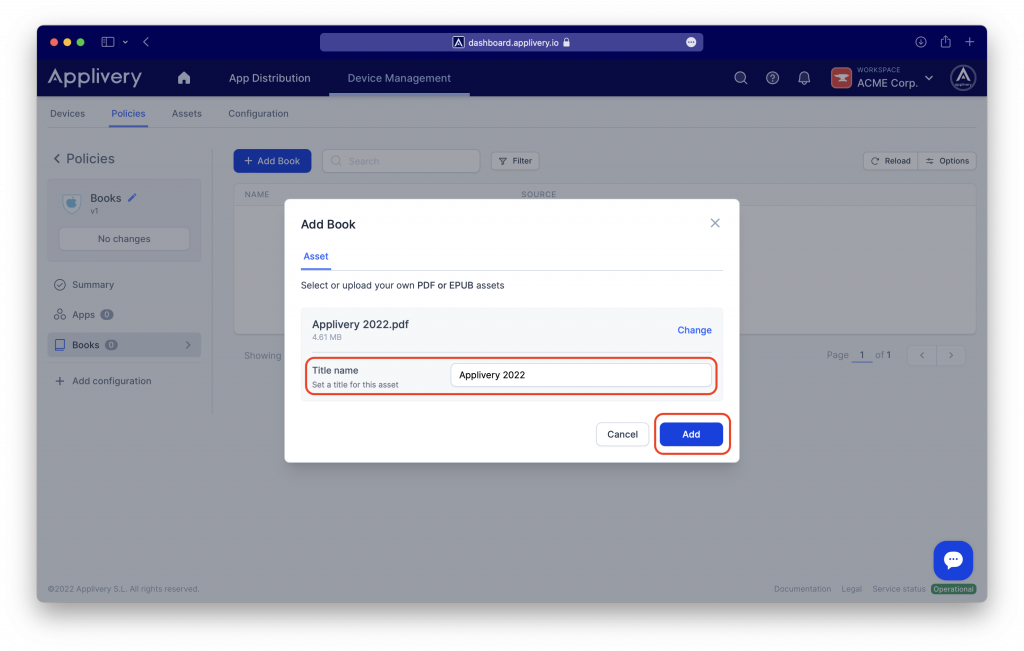This screenshot has height=651, width=1024.
Task: Go to next page arrow
Action: pos(951,355)
